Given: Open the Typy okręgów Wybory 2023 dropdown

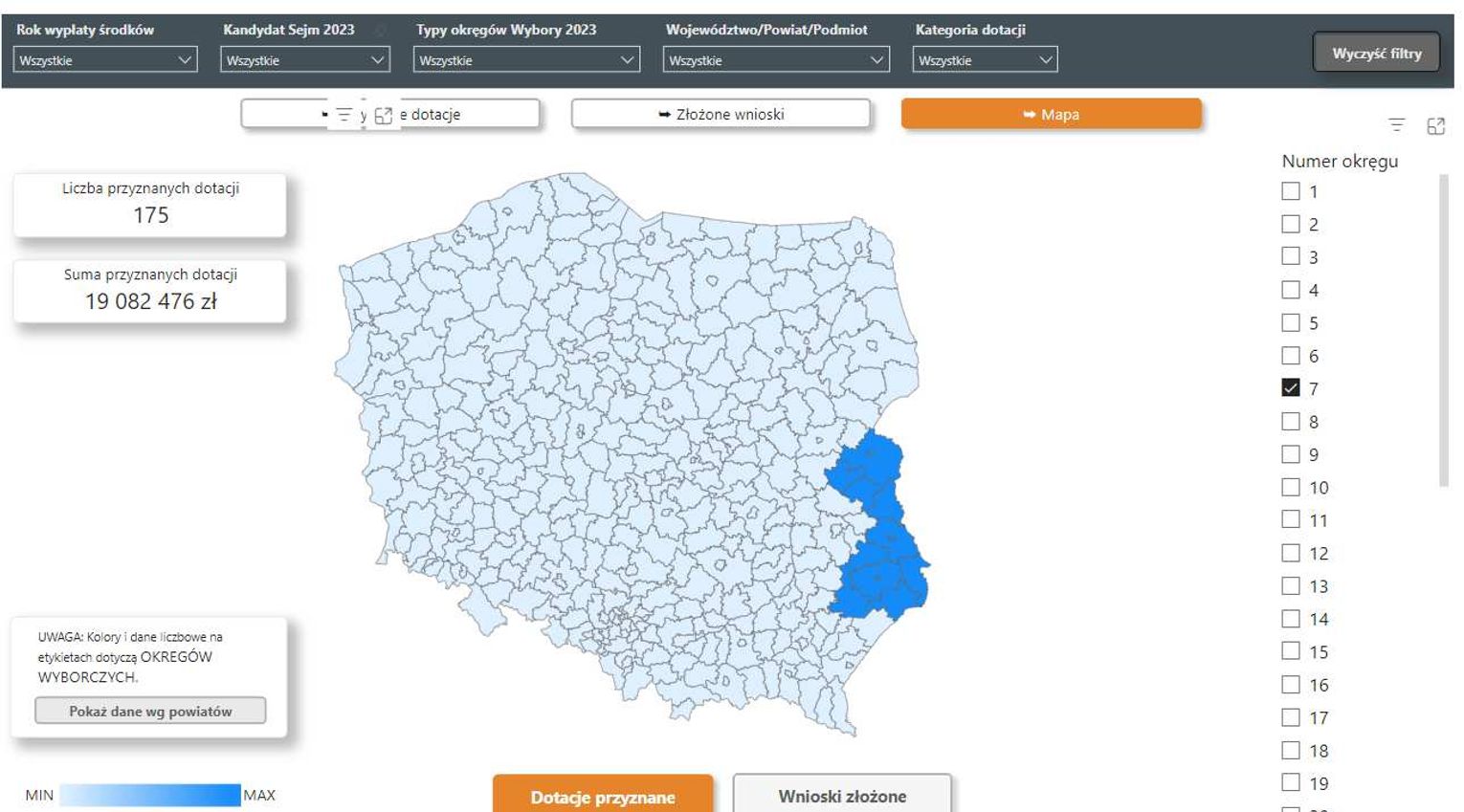Looking at the screenshot, I should pos(526,60).
